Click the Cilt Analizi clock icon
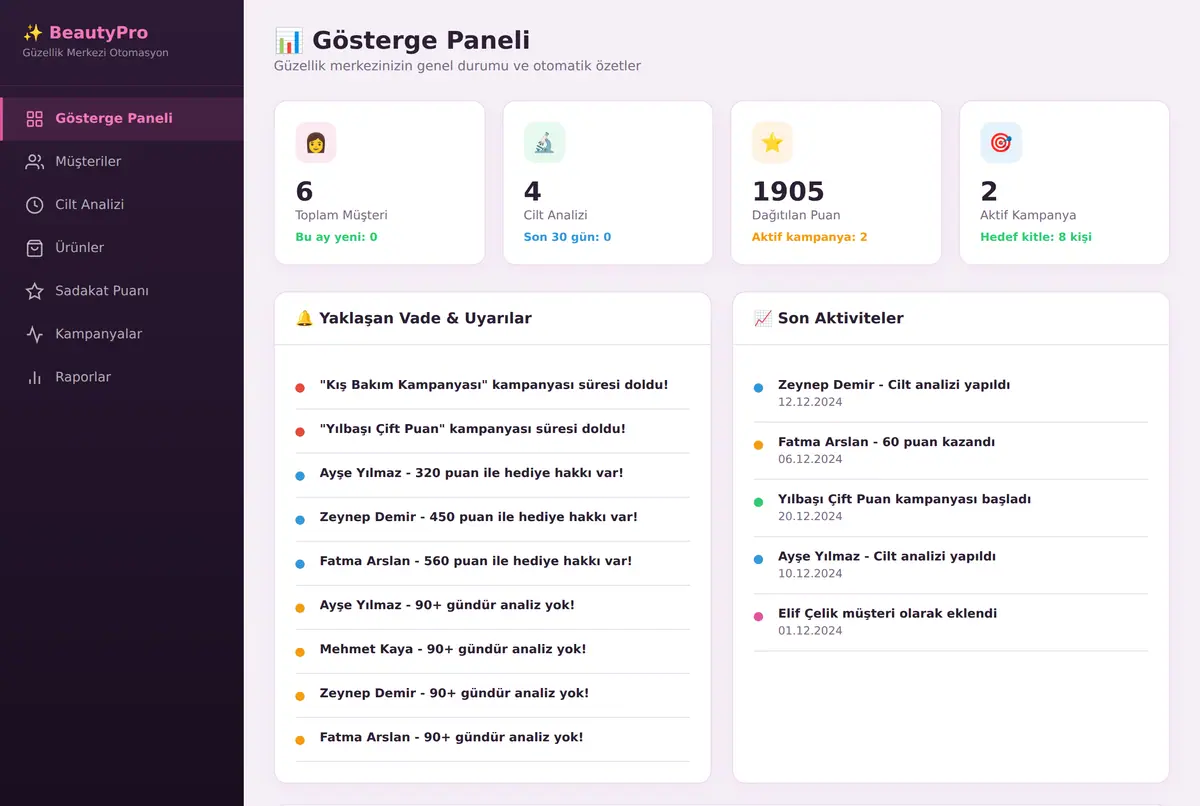Viewport: 1200px width, 806px height. point(35,205)
